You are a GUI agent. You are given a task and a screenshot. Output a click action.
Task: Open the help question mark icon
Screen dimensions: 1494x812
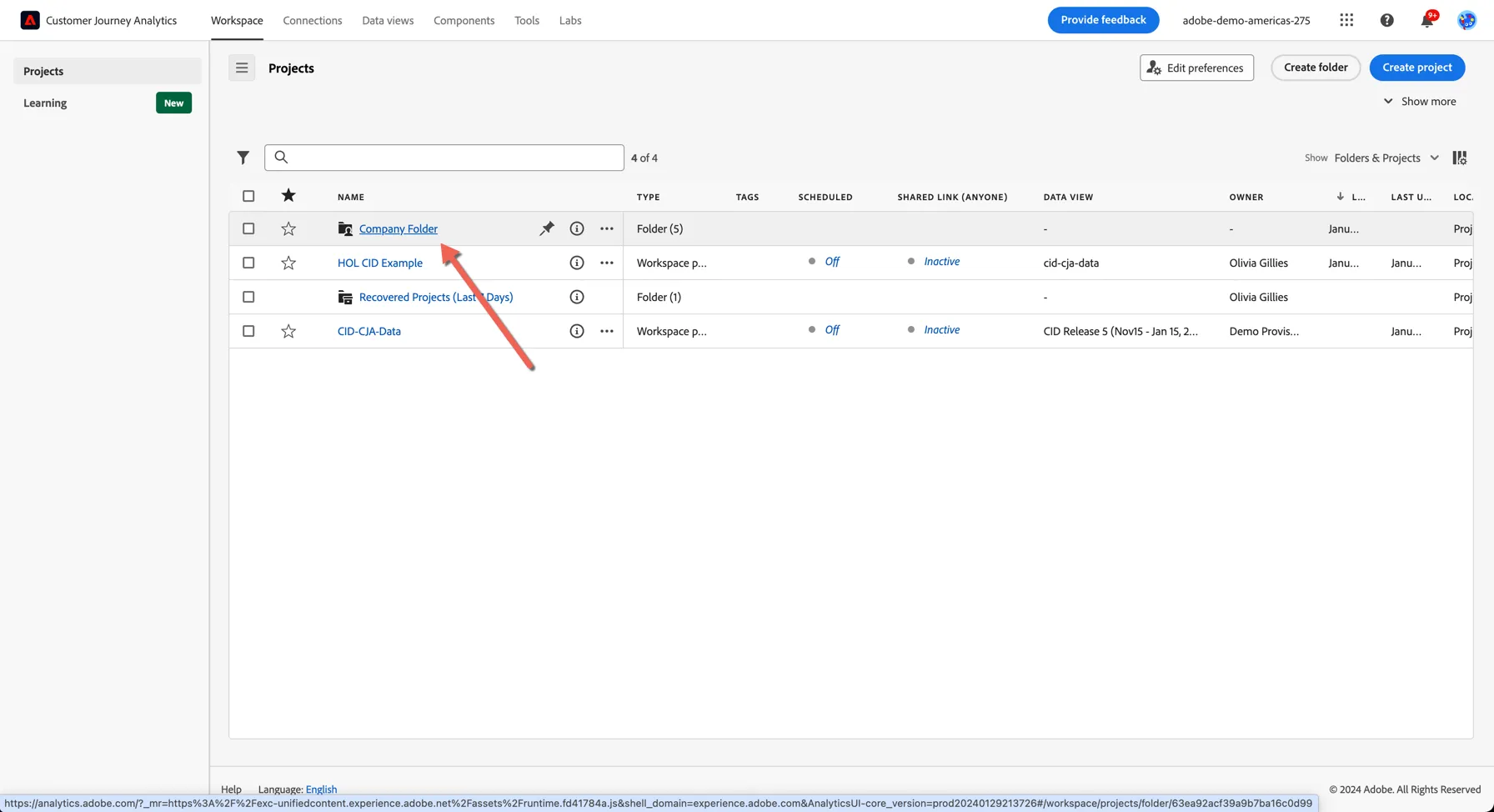pos(1386,20)
